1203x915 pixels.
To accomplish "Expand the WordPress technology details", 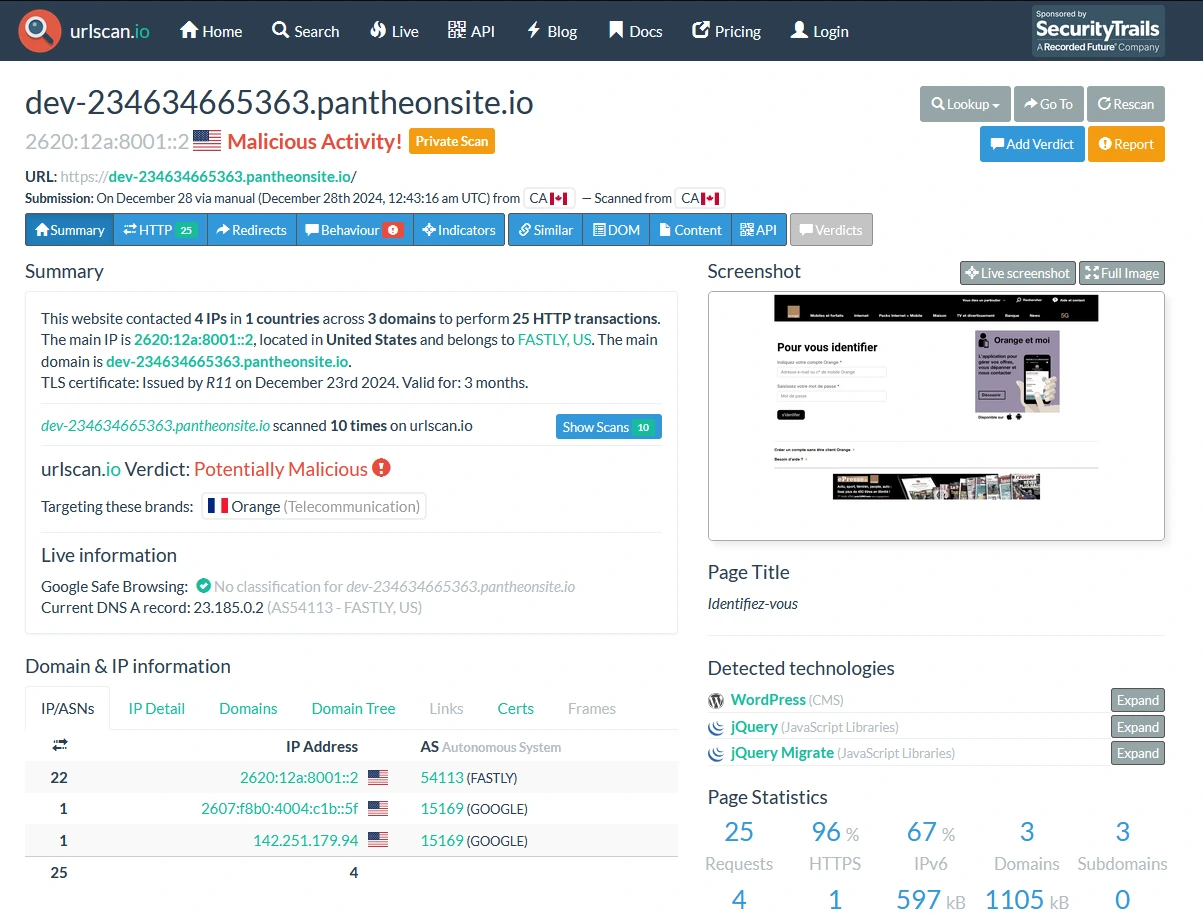I will point(1137,700).
